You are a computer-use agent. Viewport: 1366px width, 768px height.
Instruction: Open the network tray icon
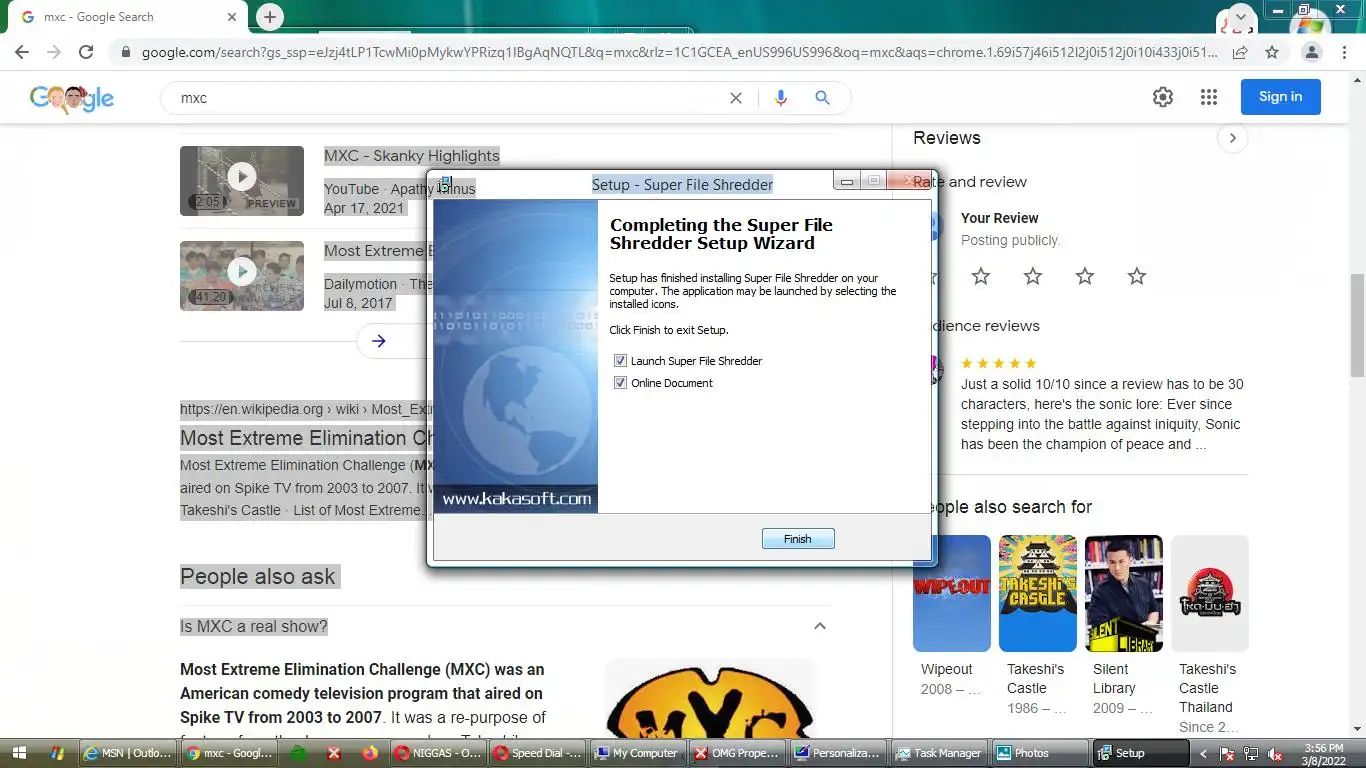1251,754
